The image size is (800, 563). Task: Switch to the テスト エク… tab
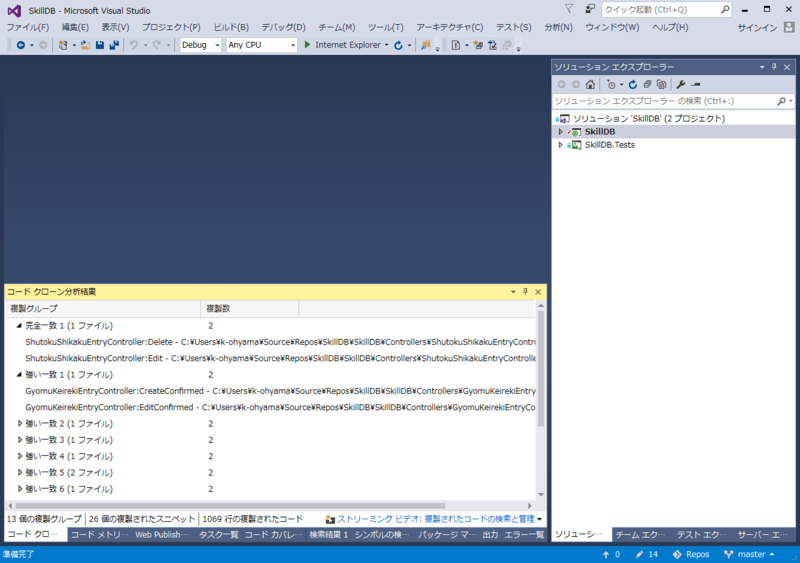702,534
